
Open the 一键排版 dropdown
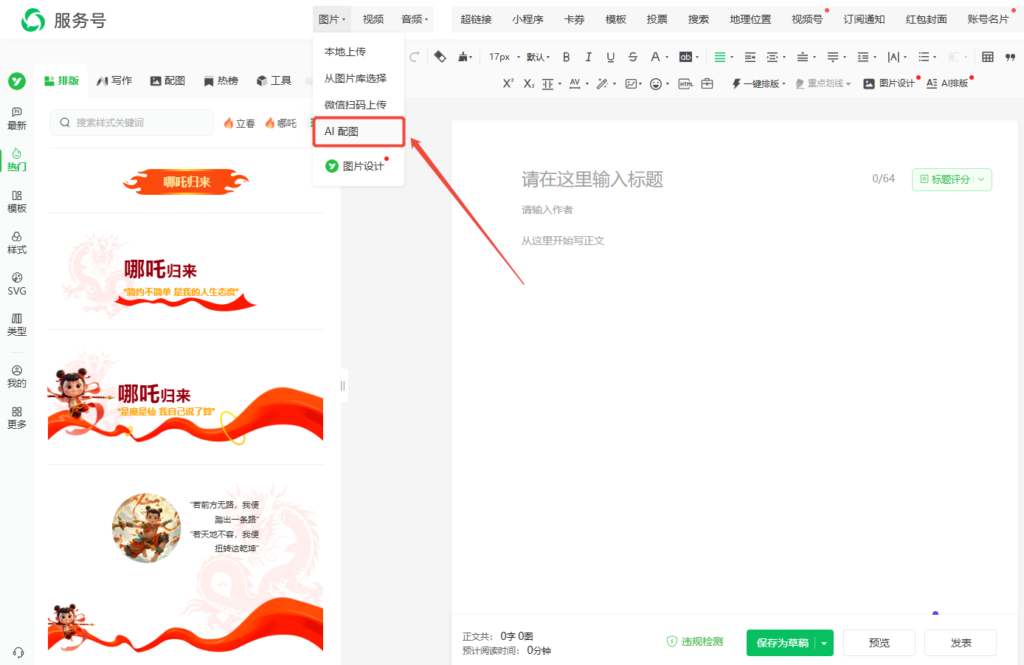(x=758, y=84)
